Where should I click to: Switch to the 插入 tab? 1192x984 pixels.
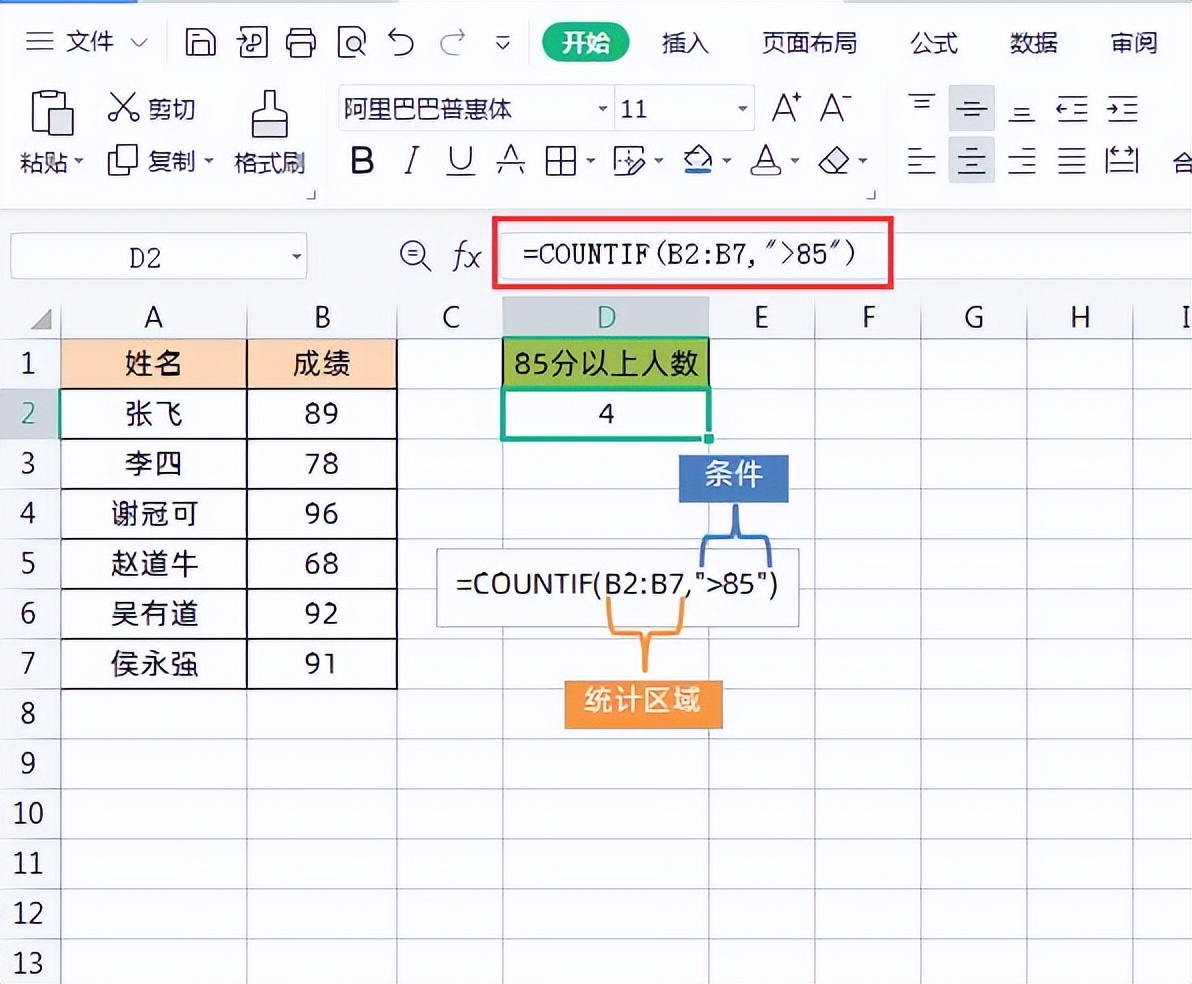(685, 43)
